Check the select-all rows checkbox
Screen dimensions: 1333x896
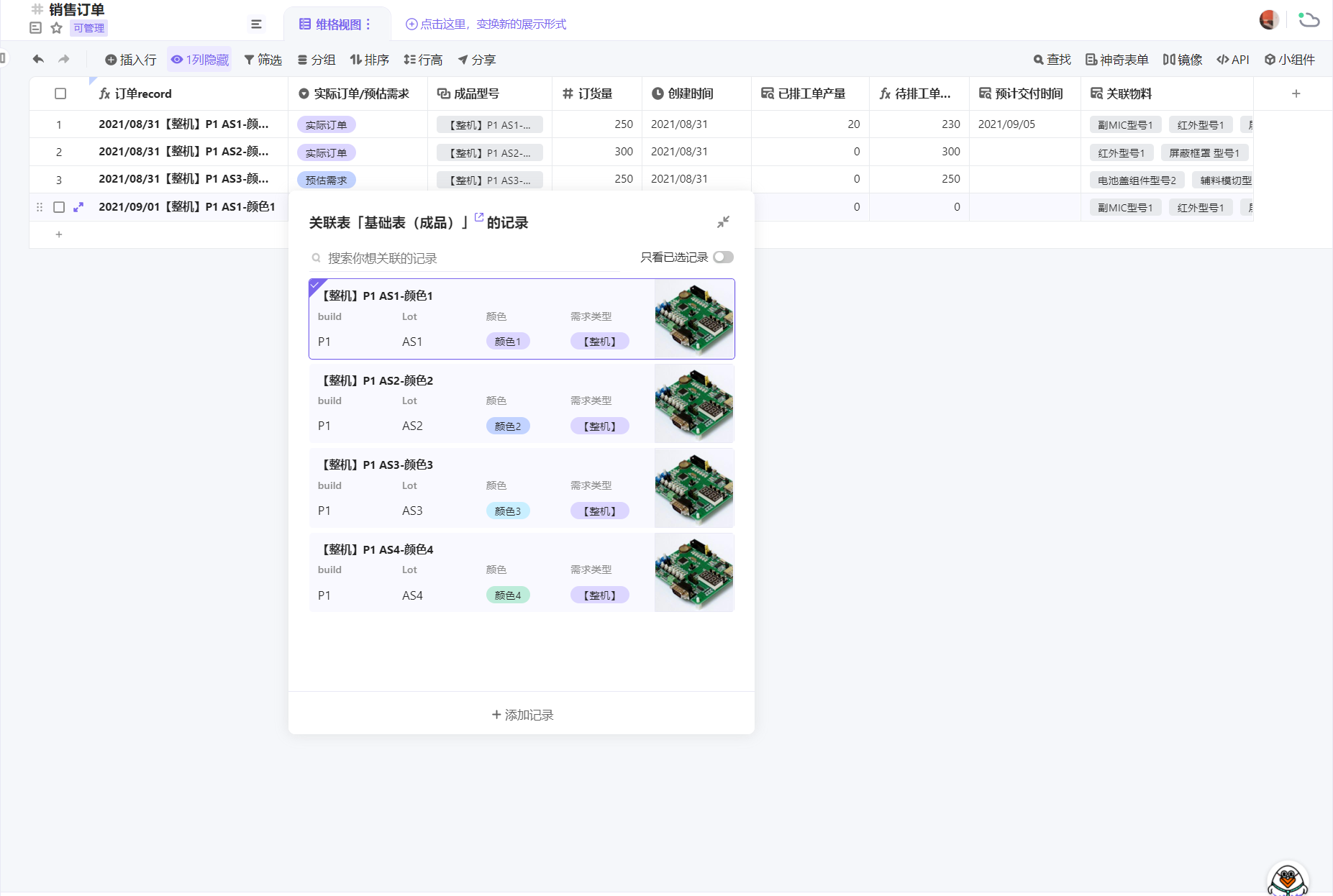click(x=60, y=93)
